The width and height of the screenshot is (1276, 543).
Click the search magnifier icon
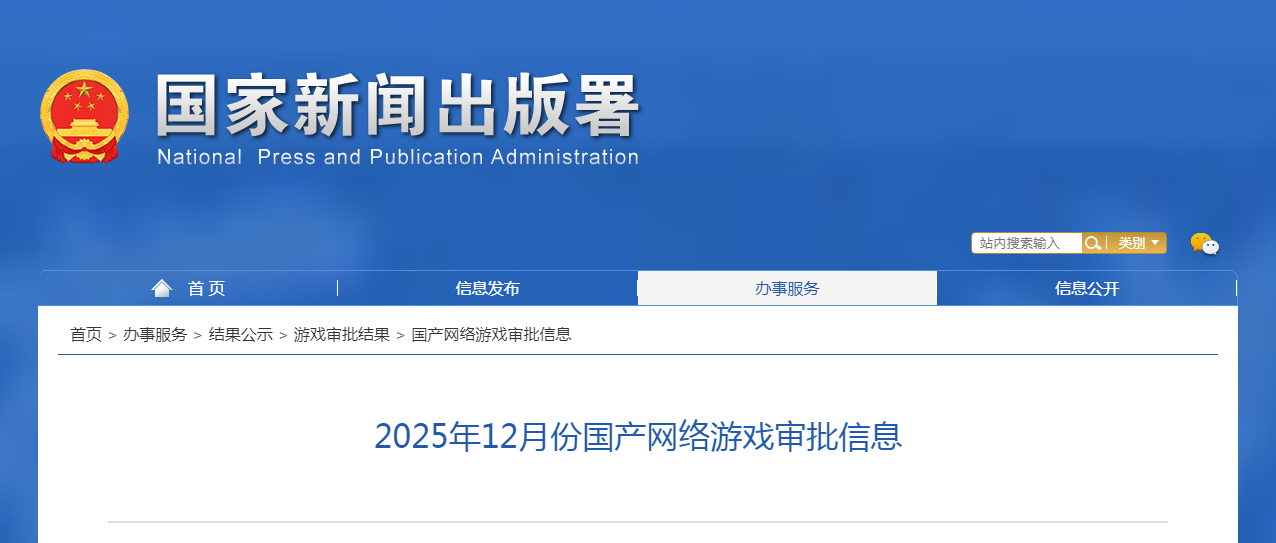[1094, 243]
